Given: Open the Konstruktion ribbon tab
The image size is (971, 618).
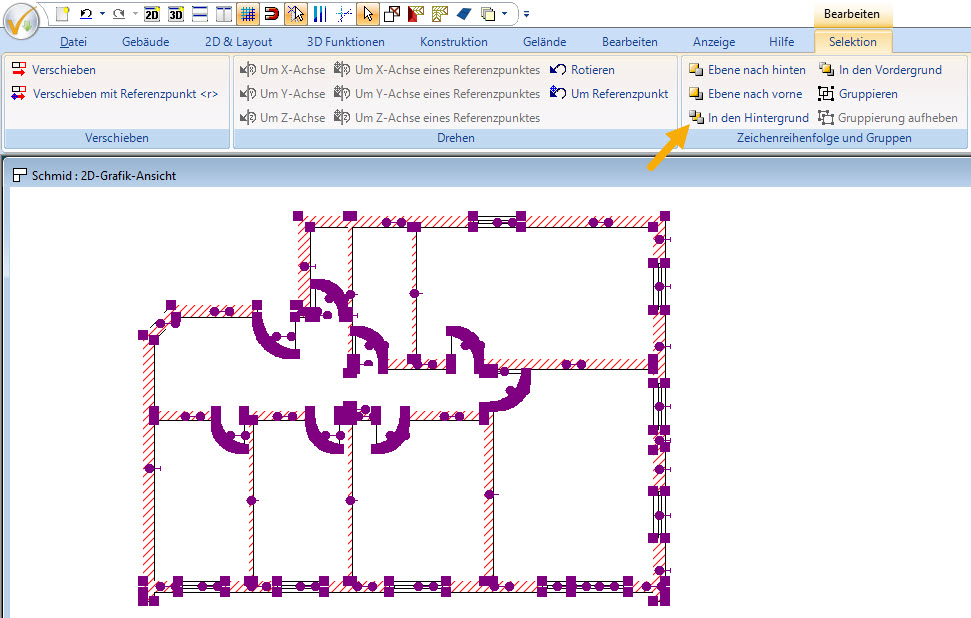Looking at the screenshot, I should tap(453, 42).
